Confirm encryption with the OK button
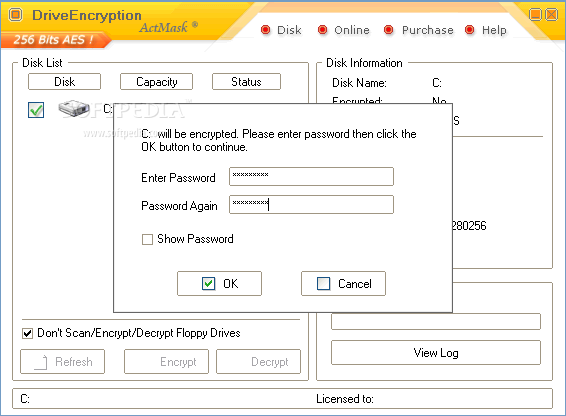 click(x=219, y=283)
